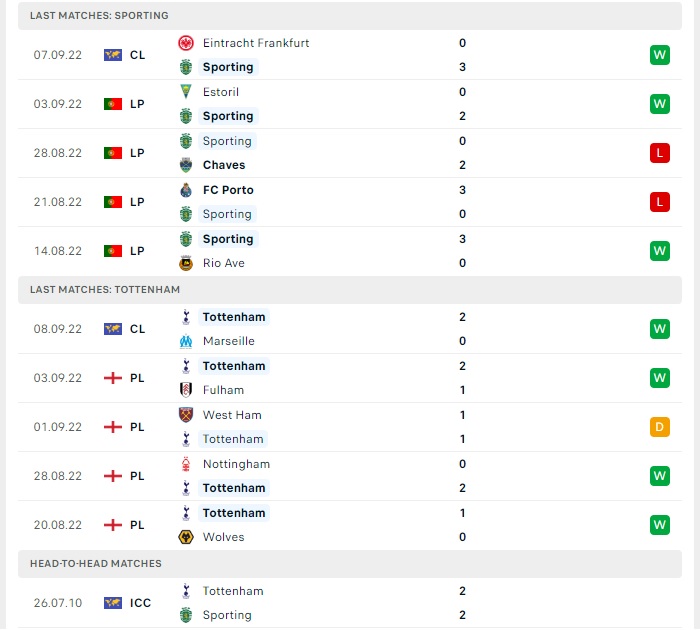Viewport: 700px width, 630px height.
Task: Open the Tottenham vs Marseille match row
Action: [x=350, y=329]
